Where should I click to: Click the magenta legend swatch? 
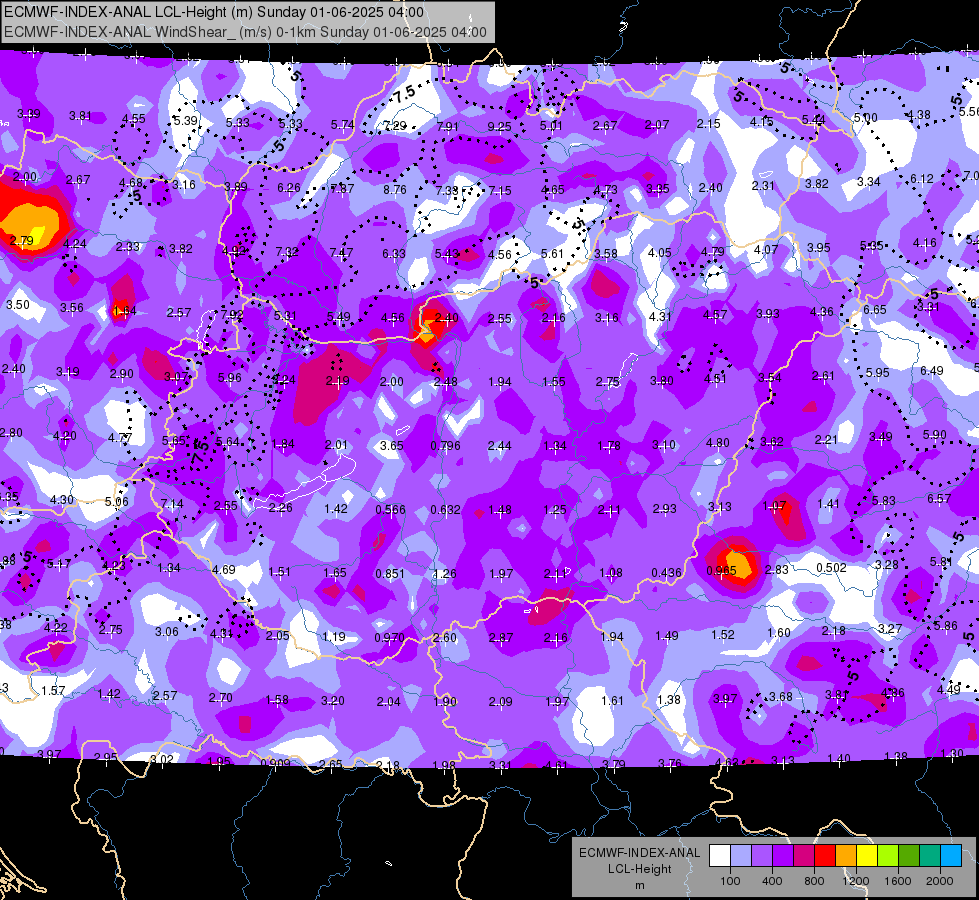click(x=804, y=856)
